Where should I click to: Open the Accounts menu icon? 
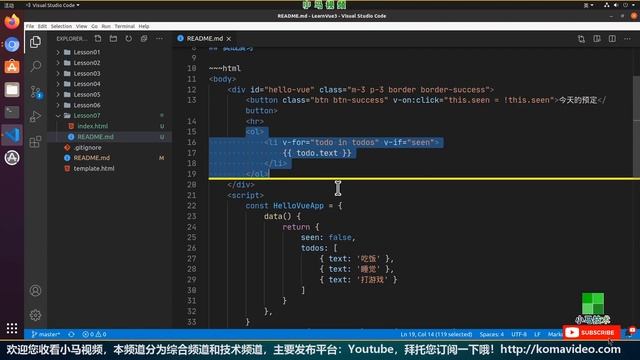pyautogui.click(x=36, y=291)
